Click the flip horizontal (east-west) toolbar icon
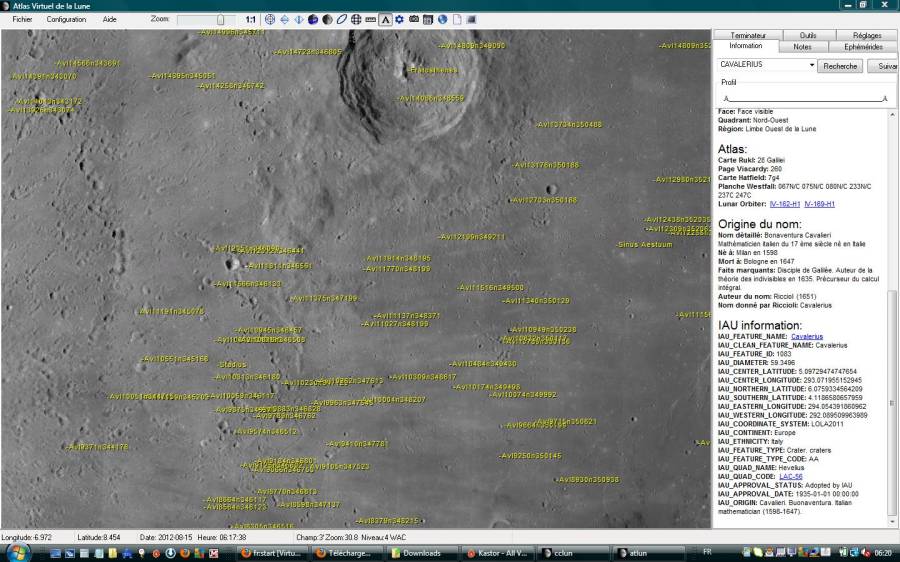This screenshot has height=562, width=900. pos(298,20)
